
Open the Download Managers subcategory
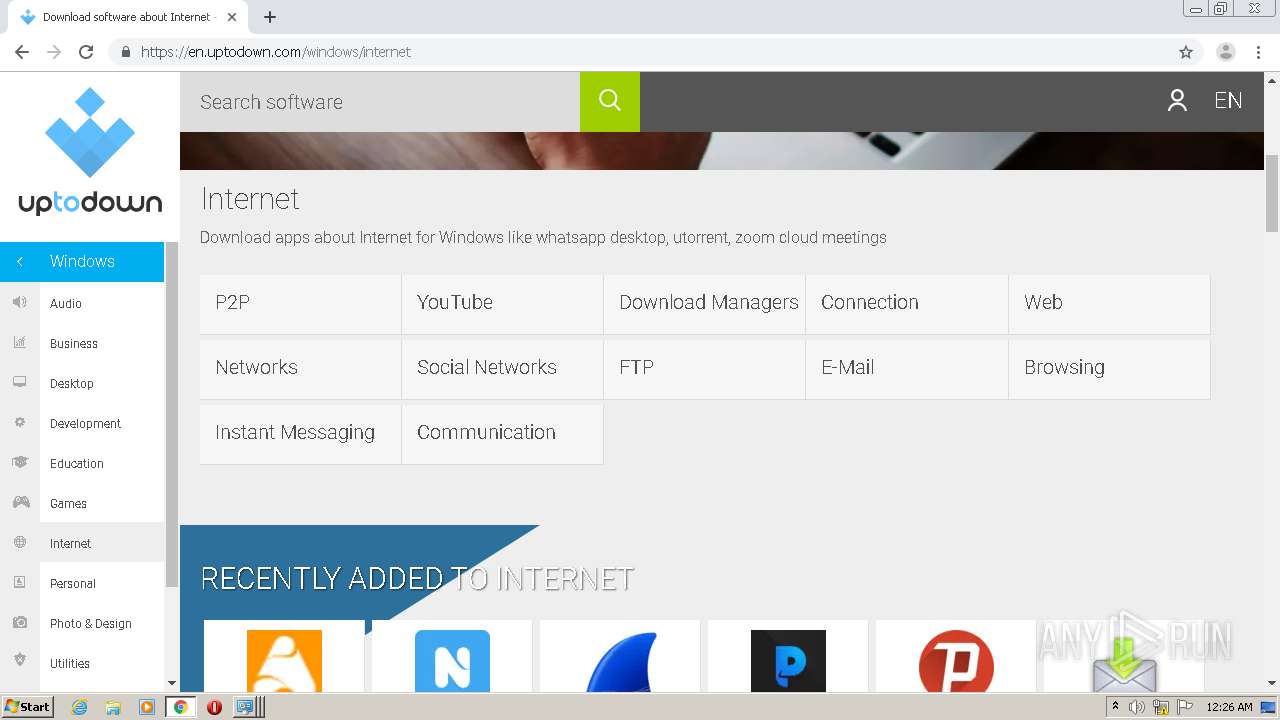704,303
